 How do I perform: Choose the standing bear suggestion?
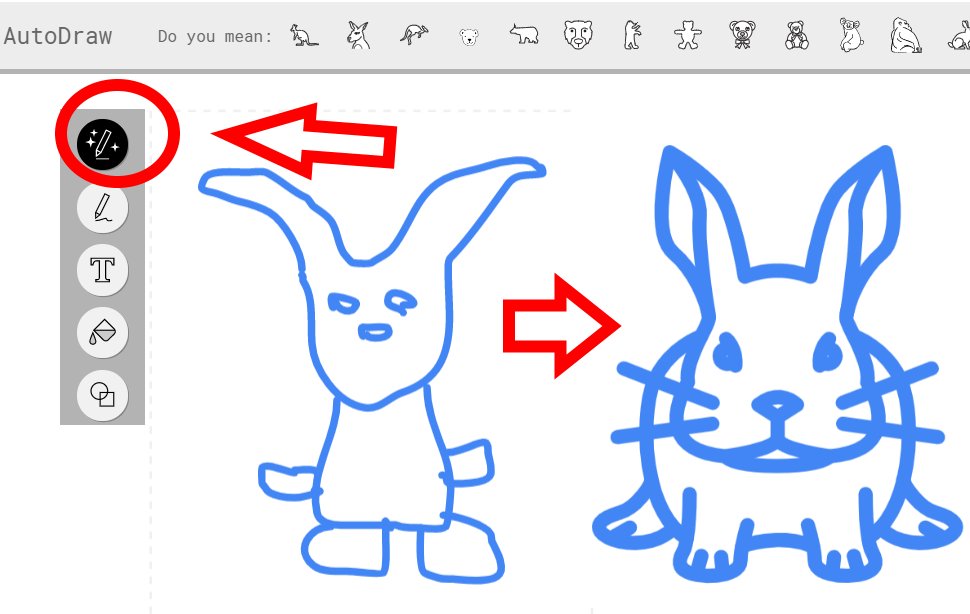[632, 35]
